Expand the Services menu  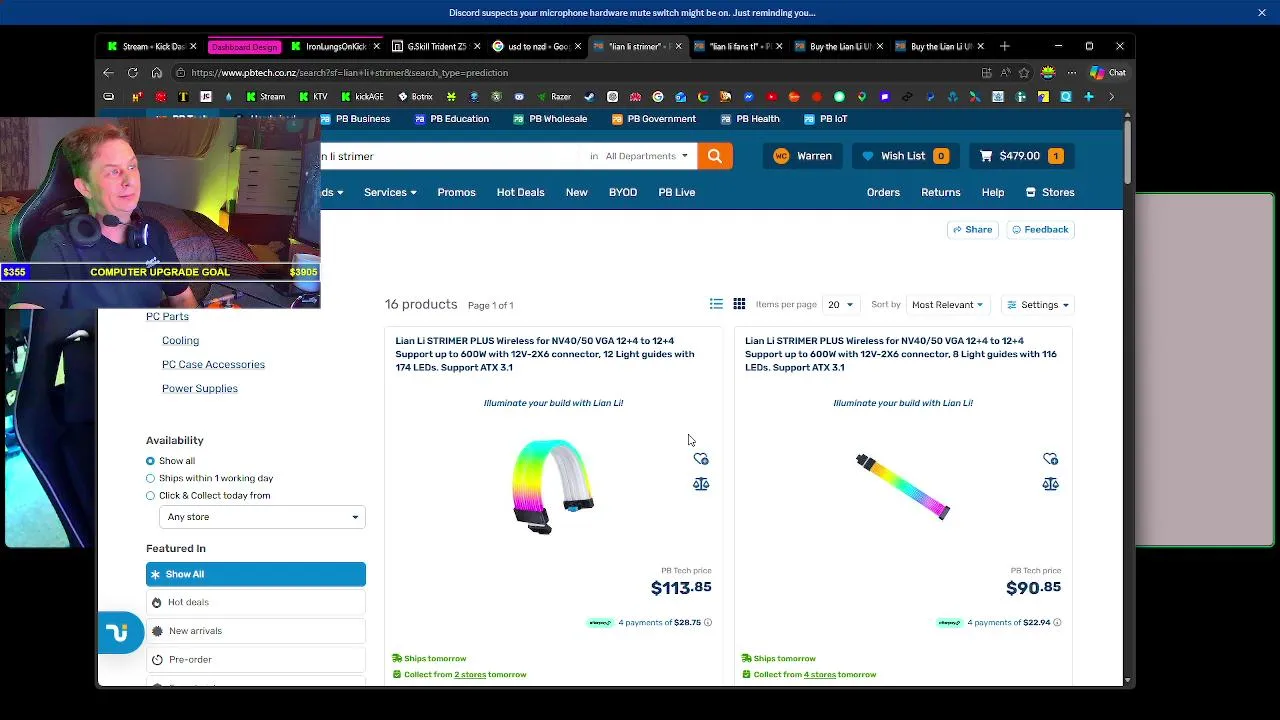click(390, 192)
